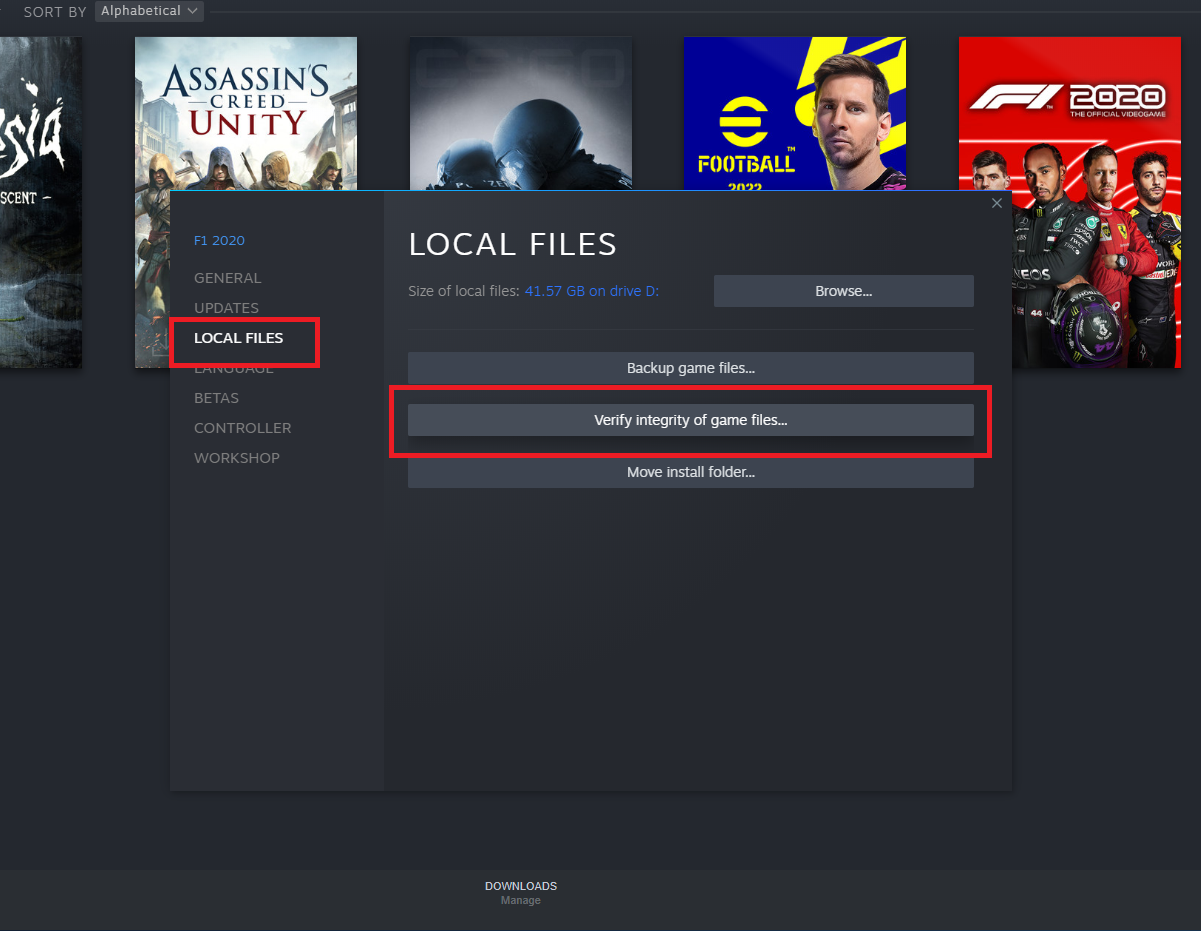Select the CS:GO soldier game cover
This screenshot has width=1201, height=931.
[x=520, y=113]
